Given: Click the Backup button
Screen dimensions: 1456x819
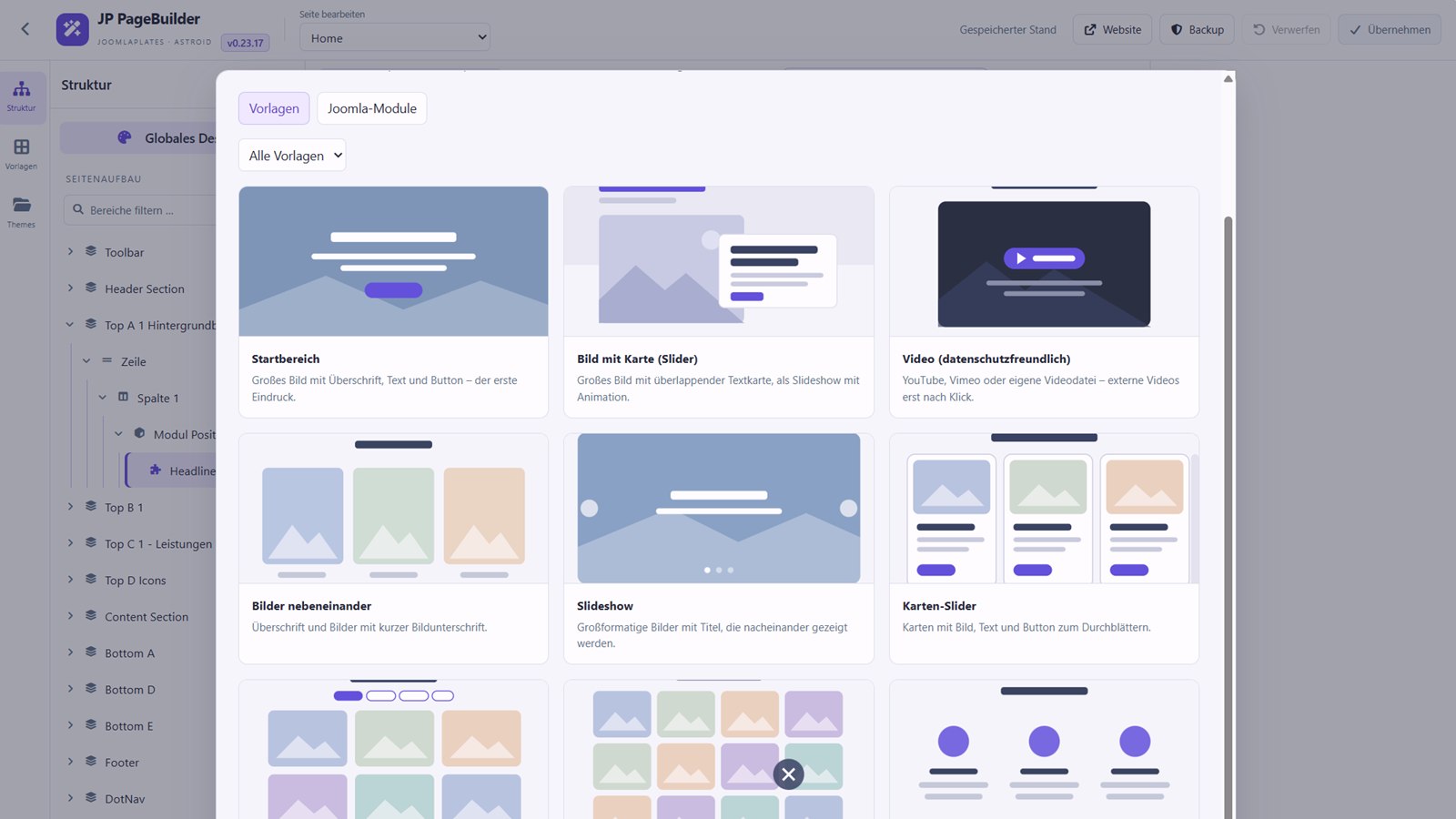Looking at the screenshot, I should pos(1198,29).
